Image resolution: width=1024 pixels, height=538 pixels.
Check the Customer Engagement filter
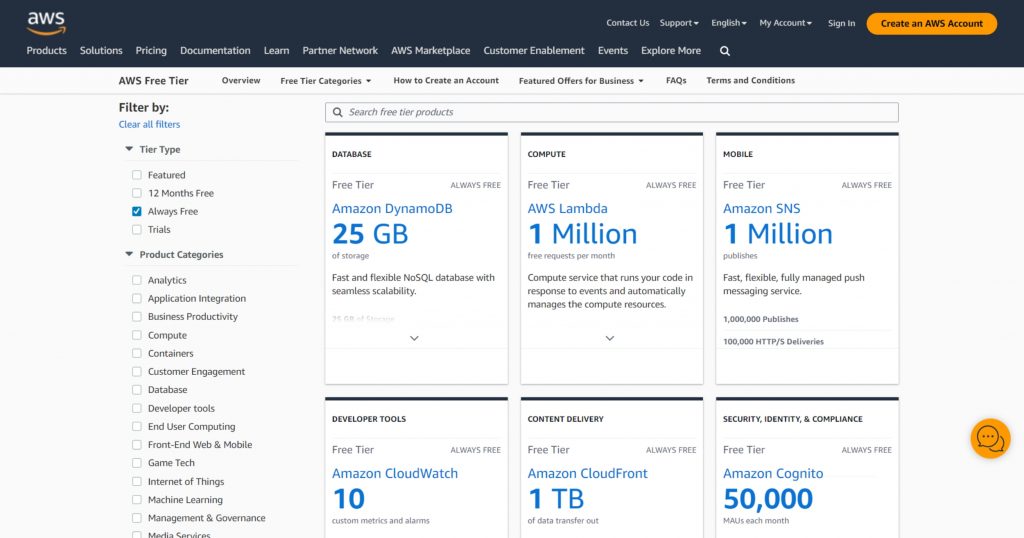[x=136, y=372]
